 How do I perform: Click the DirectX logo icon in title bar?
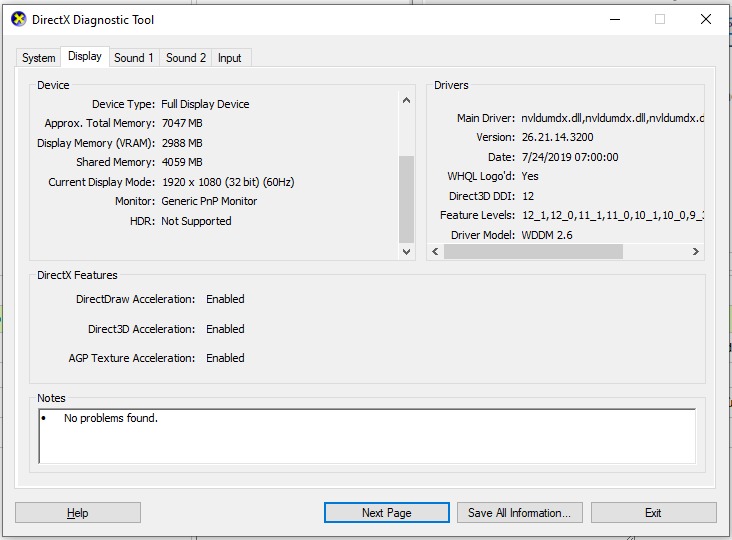[19, 20]
